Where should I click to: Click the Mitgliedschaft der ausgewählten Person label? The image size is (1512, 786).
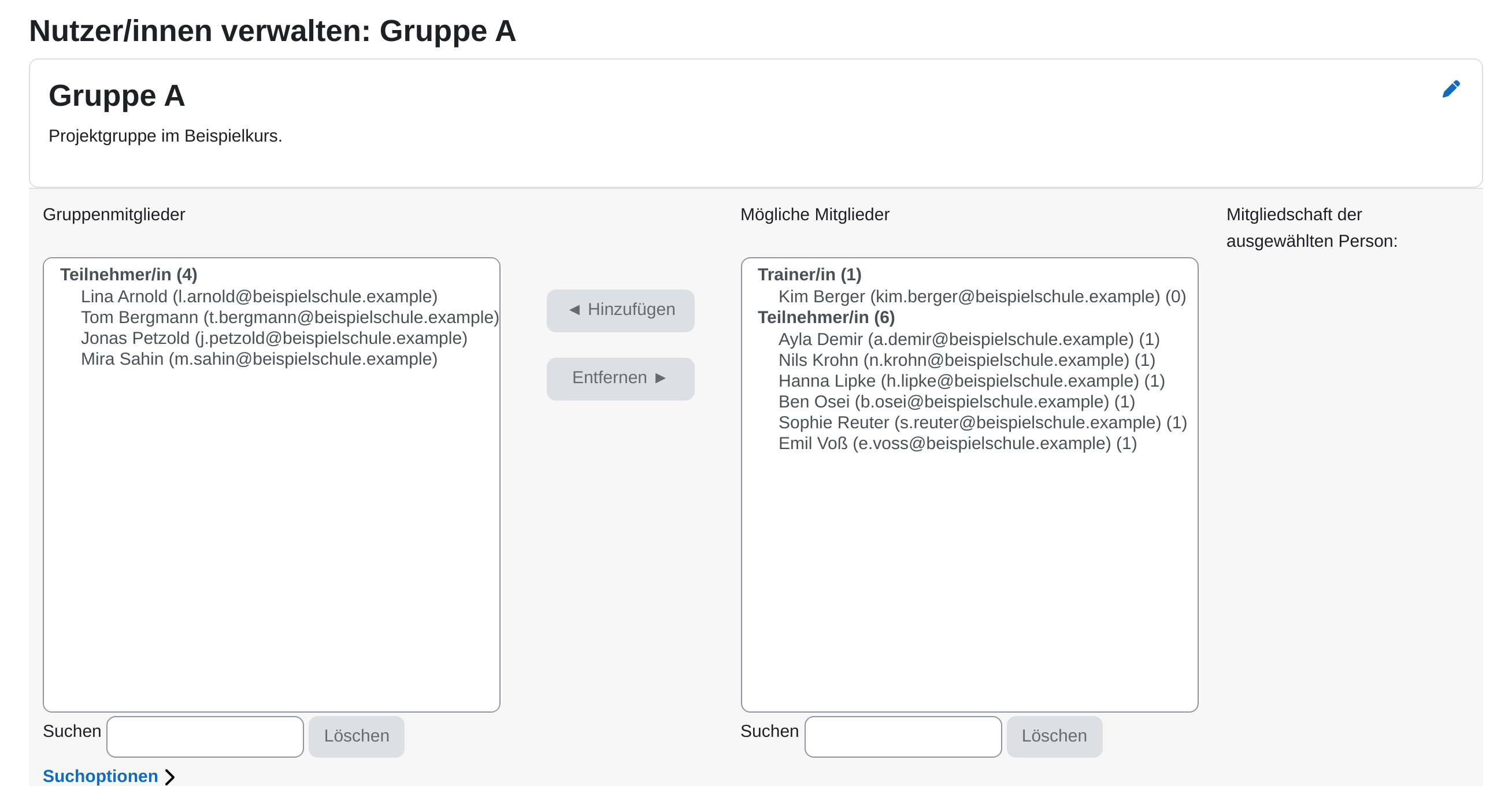coord(1311,228)
